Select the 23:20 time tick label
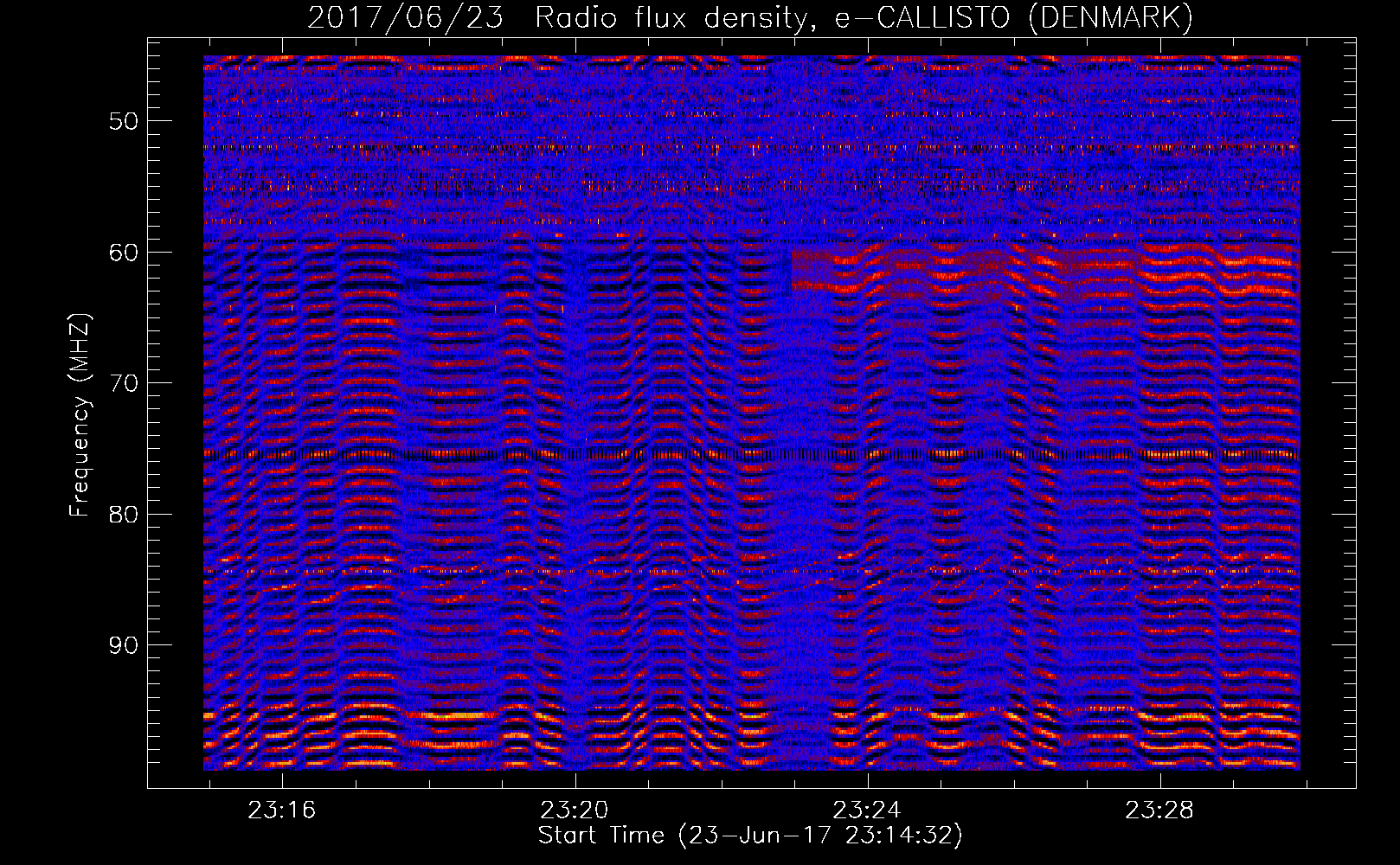Screen dimensions: 1400x865 [575, 811]
